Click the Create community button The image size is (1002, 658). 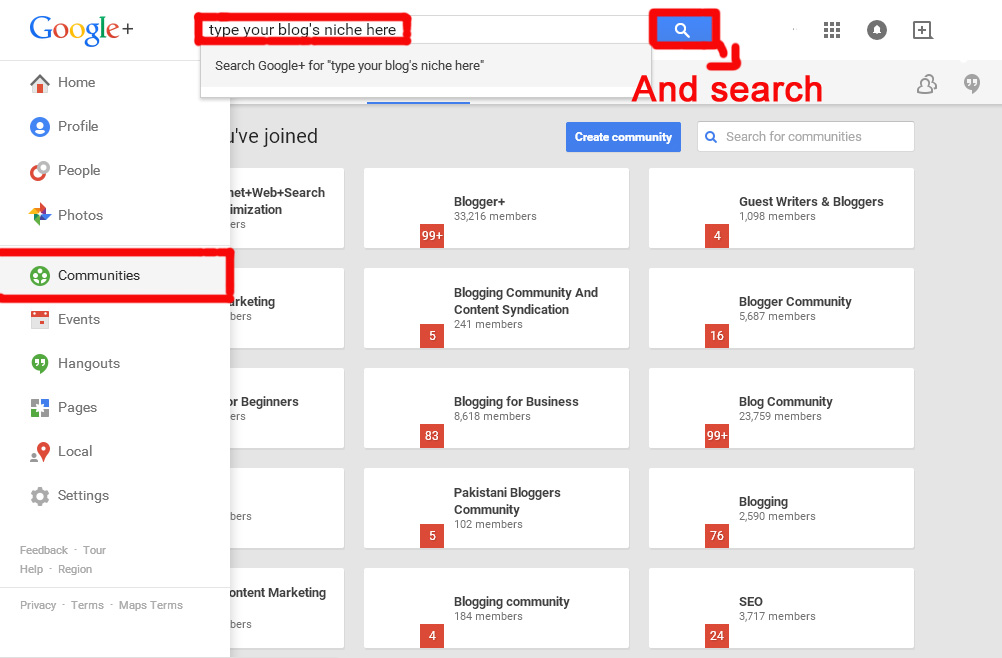(x=623, y=137)
